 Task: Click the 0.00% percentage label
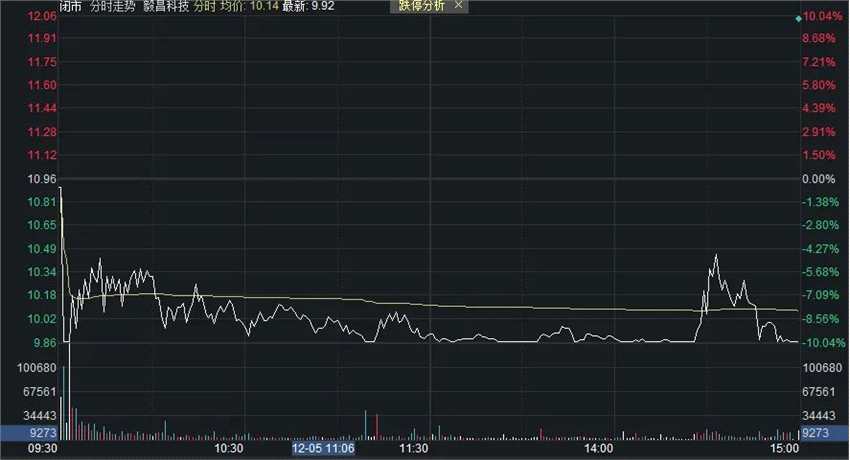819,179
